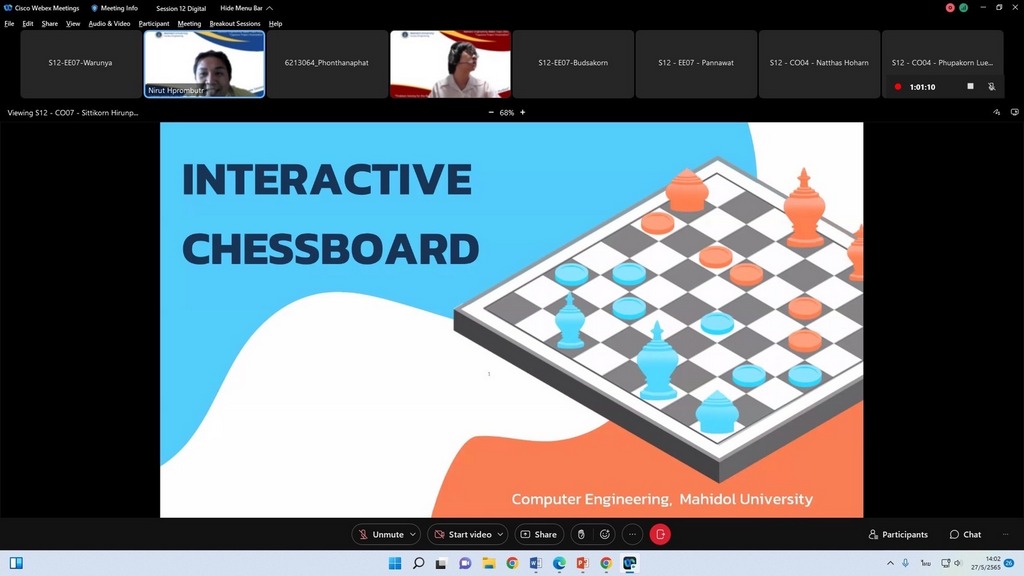Open the Participants panel
1024x576 pixels.
[x=898, y=535]
